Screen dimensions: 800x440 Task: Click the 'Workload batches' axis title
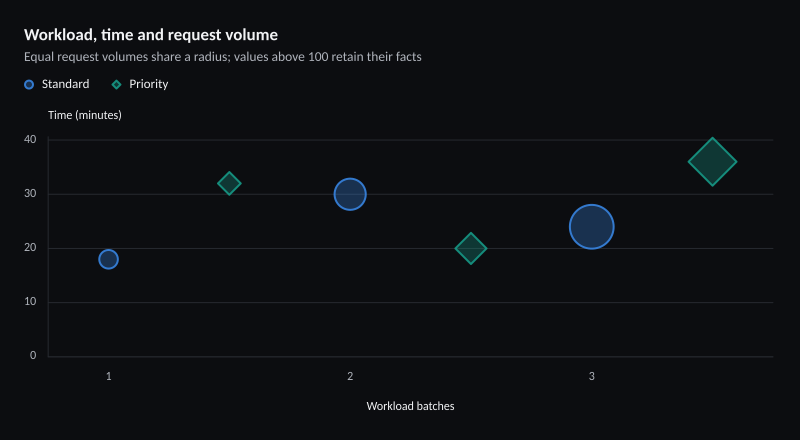pos(410,406)
